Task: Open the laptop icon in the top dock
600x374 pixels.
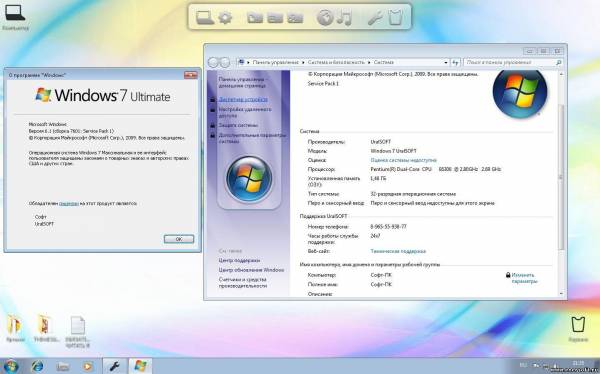Action: [205, 18]
